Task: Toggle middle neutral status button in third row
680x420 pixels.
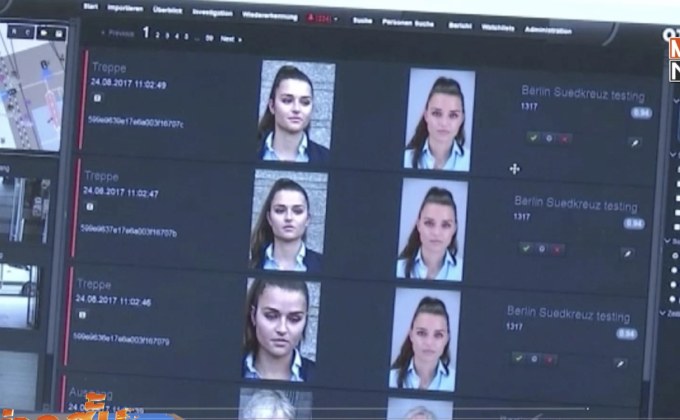Action: [x=534, y=357]
